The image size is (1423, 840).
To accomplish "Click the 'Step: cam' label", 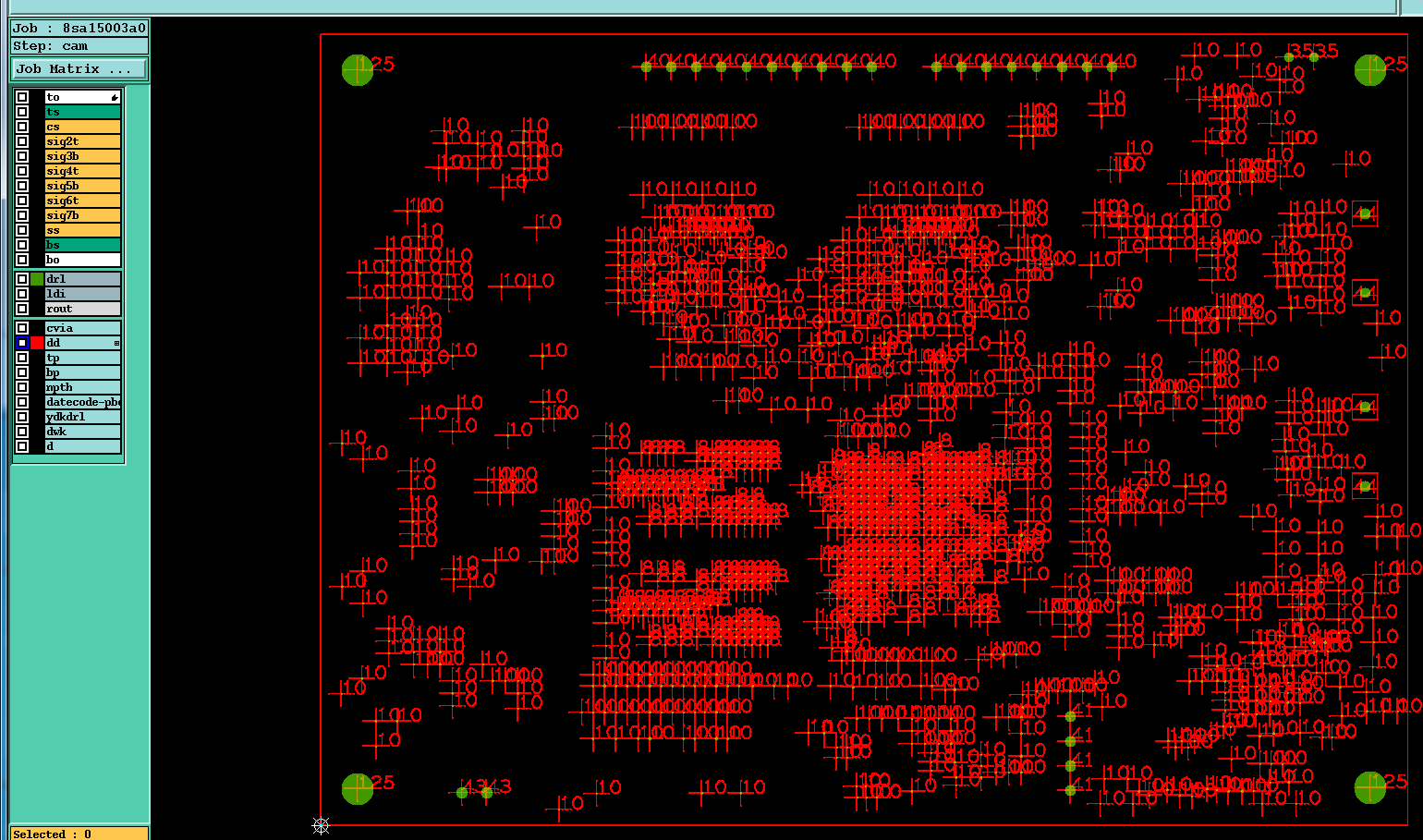I will 79,46.
